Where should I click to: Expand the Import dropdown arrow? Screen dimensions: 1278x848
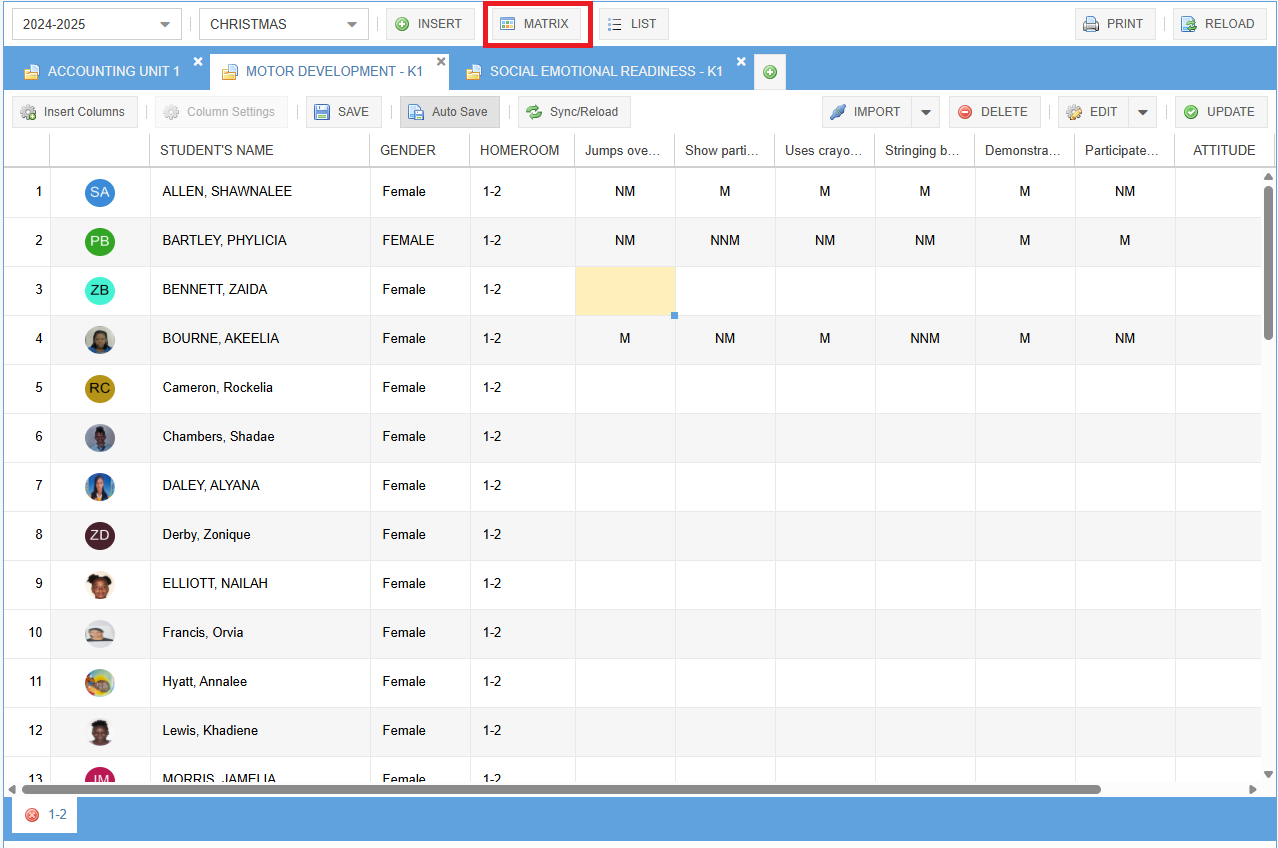pos(926,112)
